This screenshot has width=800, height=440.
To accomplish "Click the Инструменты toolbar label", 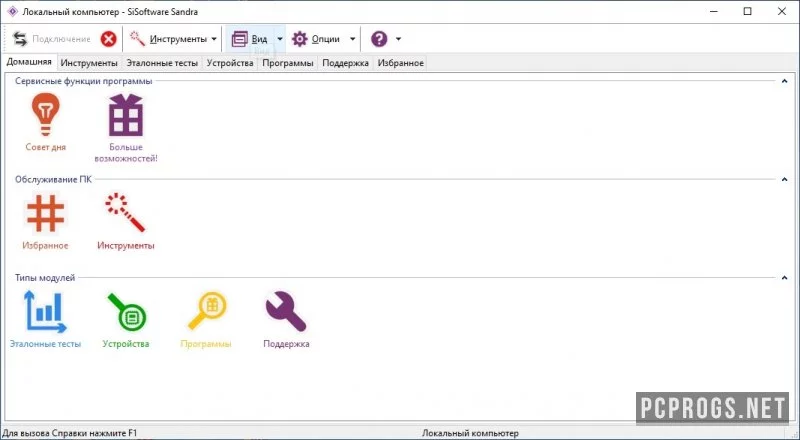I will pos(178,39).
